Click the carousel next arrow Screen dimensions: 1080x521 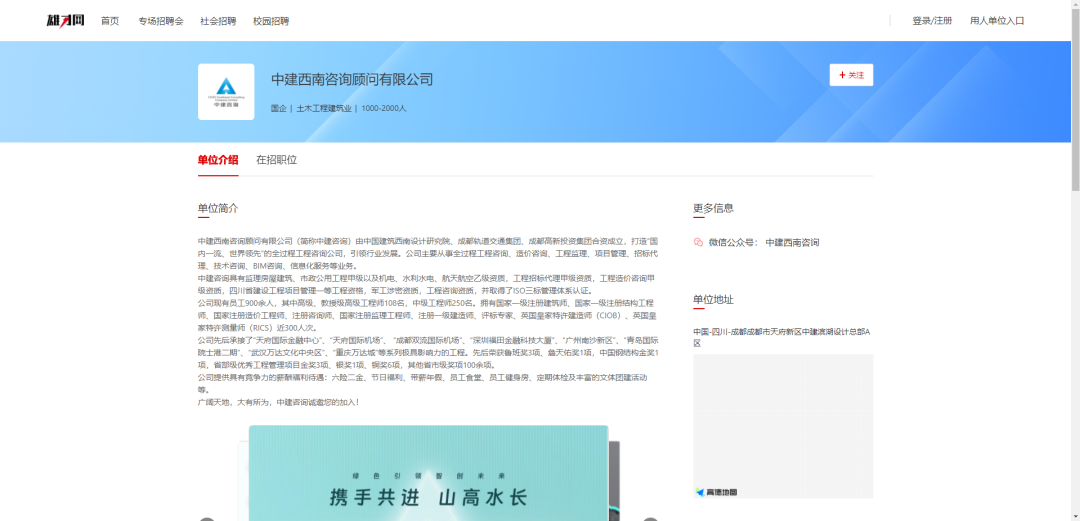click(x=650, y=518)
